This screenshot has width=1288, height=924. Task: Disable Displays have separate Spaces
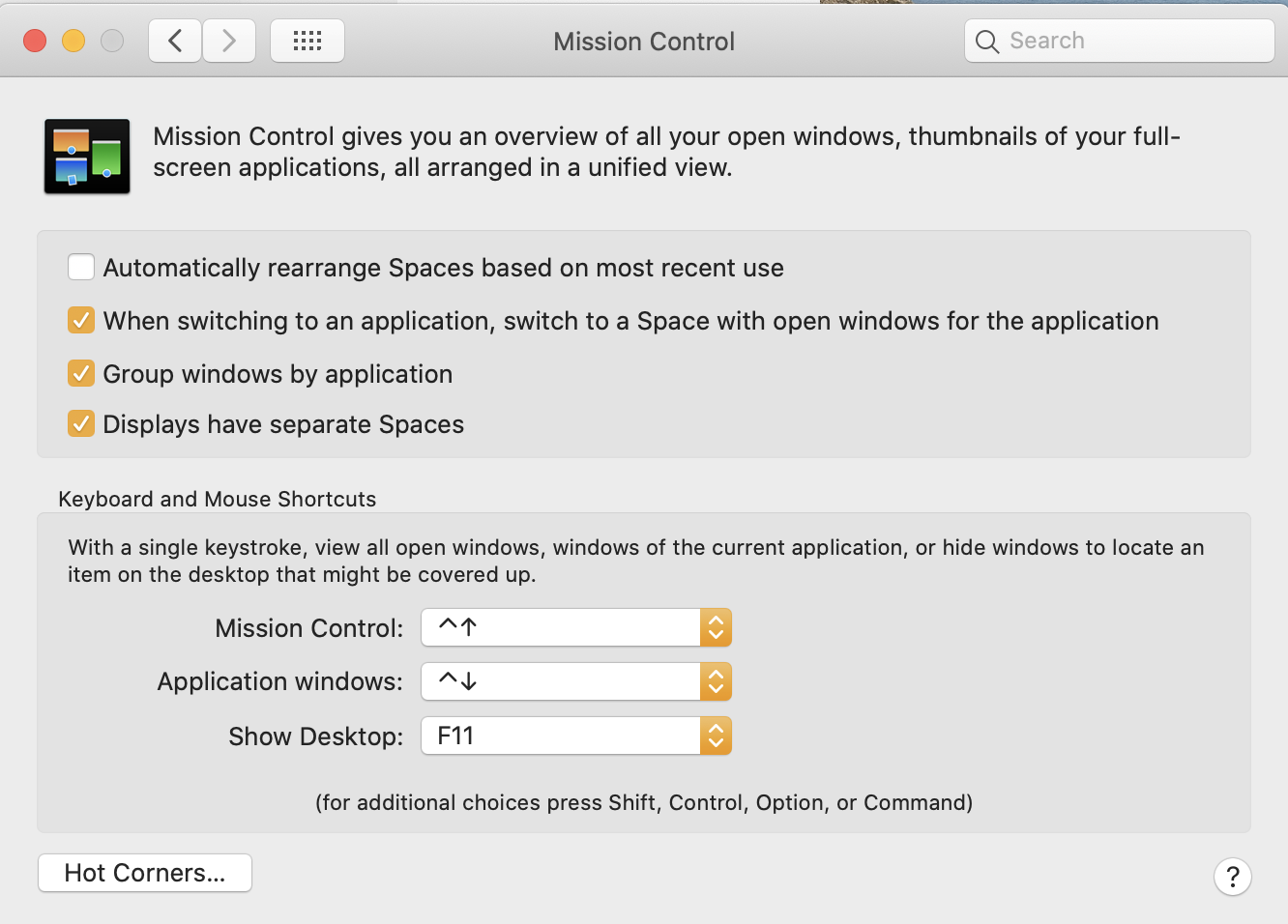tap(81, 423)
